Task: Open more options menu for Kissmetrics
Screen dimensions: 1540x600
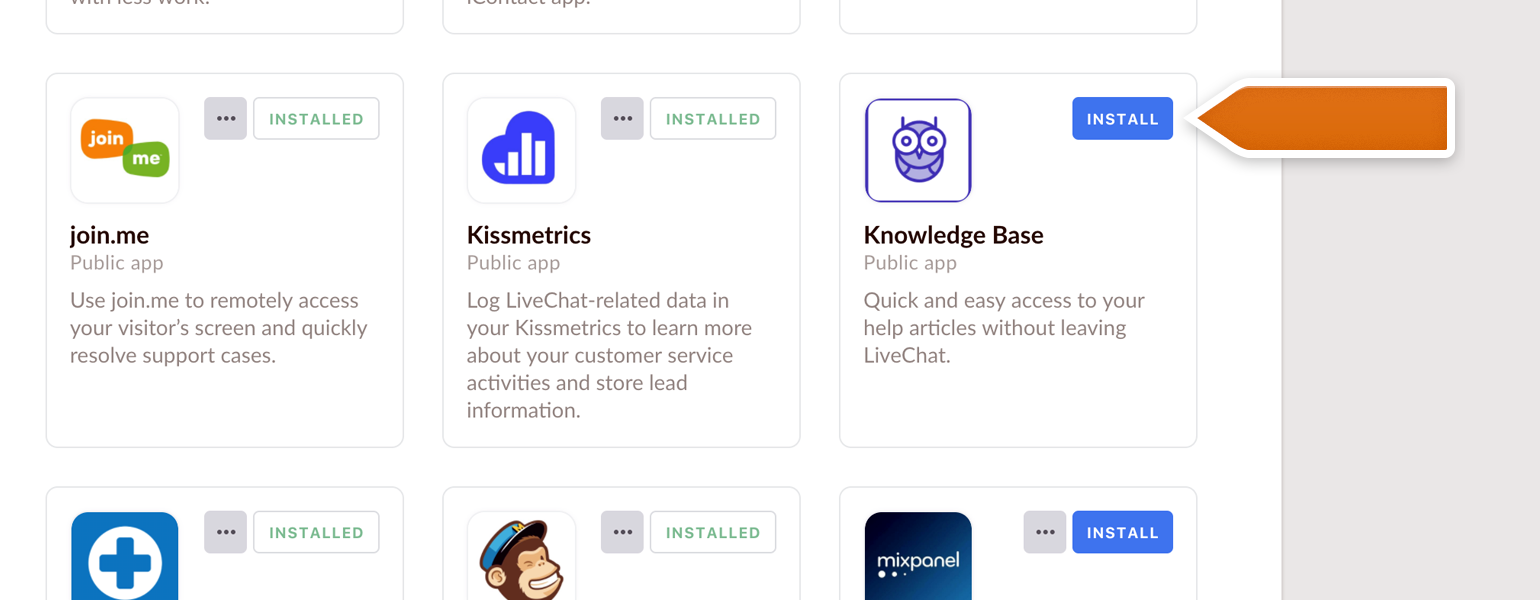Action: (622, 119)
